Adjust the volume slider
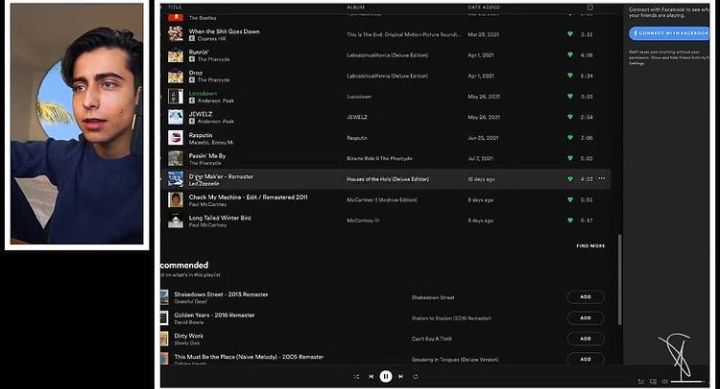720x389 pixels. tap(687, 382)
